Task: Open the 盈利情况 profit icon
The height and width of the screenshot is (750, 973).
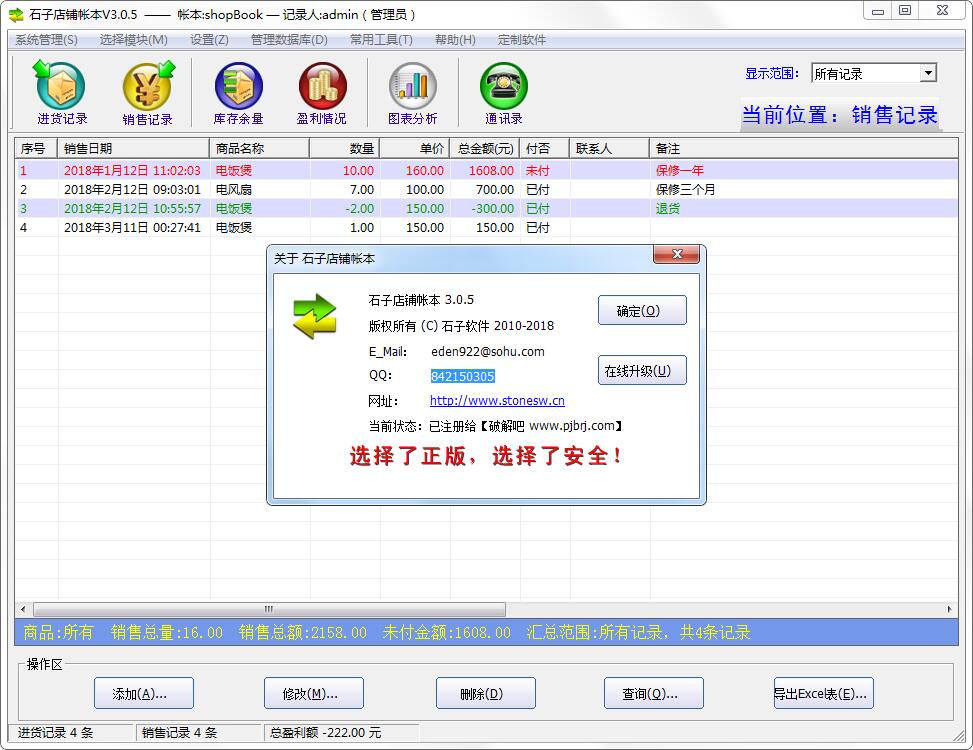Action: tap(321, 93)
